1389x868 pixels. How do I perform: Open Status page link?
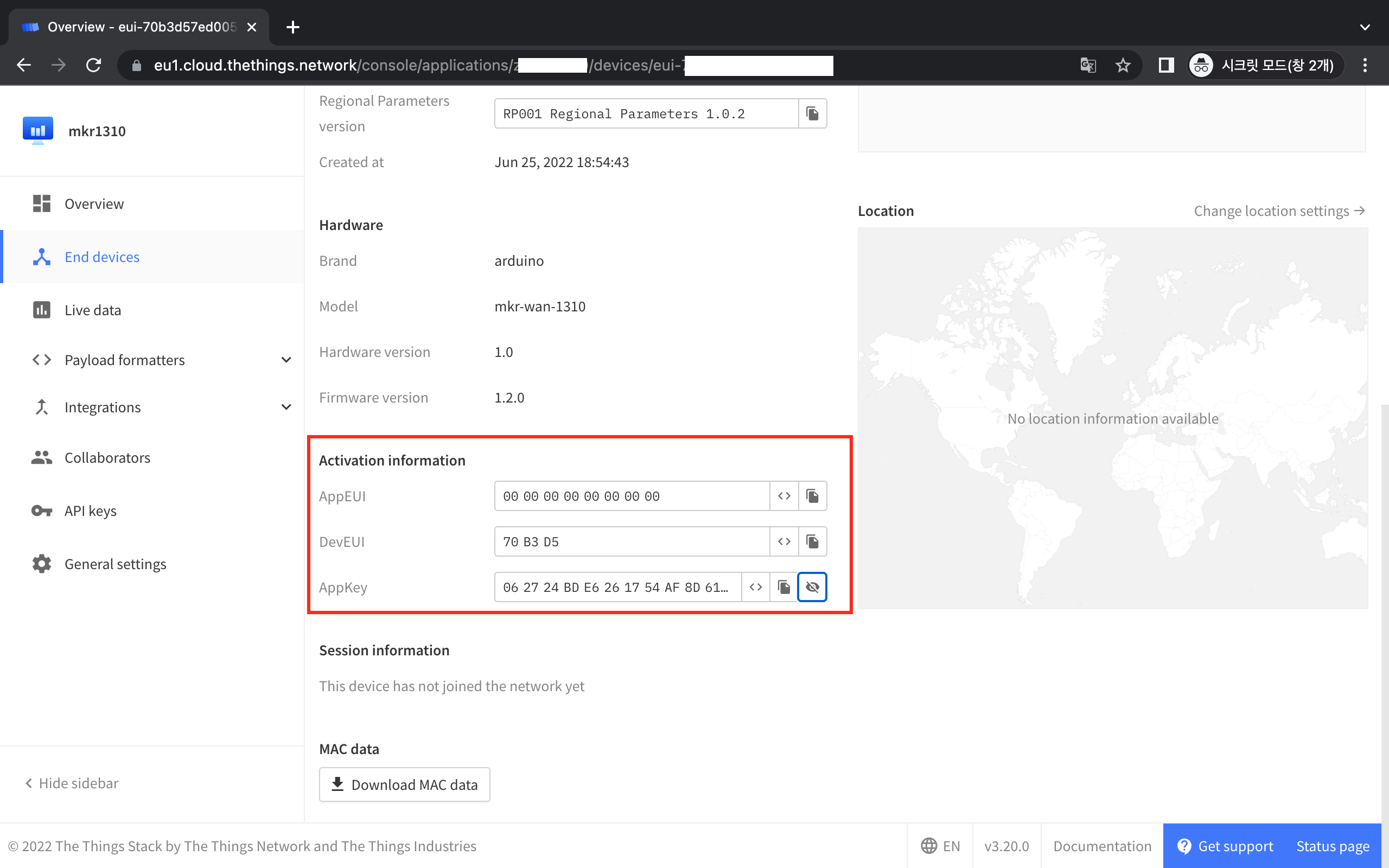coord(1333,846)
